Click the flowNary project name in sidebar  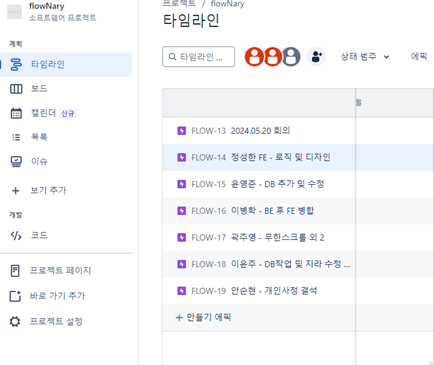coord(47,6)
